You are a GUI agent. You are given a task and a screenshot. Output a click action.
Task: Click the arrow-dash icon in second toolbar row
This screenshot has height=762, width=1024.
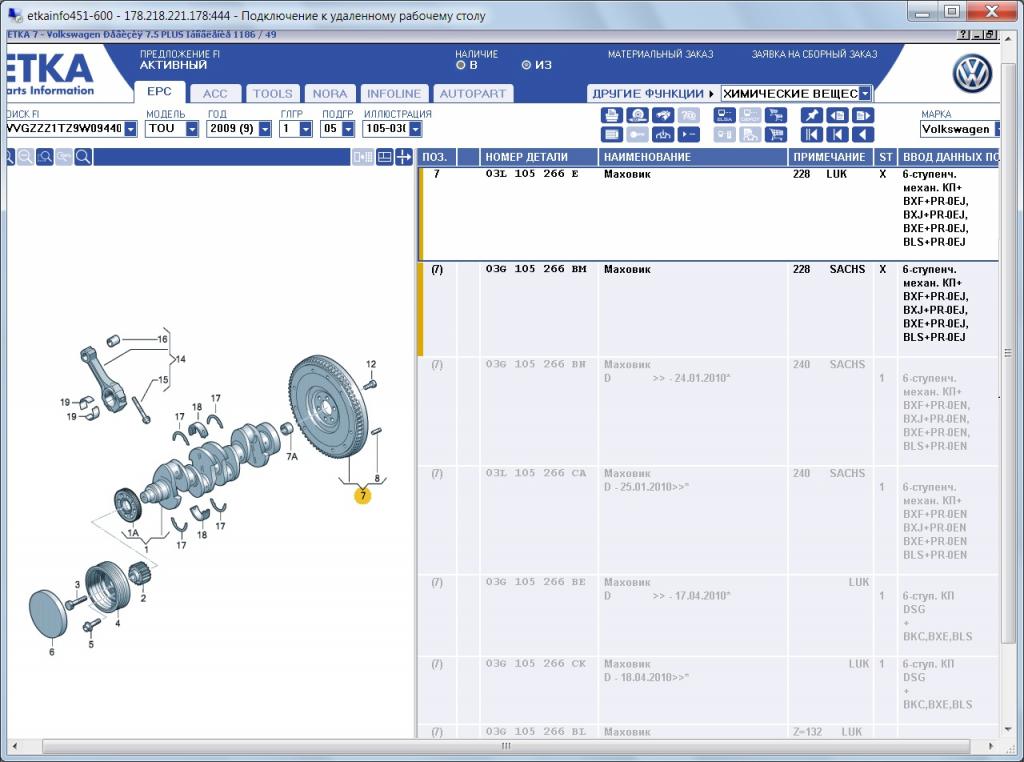coord(688,135)
